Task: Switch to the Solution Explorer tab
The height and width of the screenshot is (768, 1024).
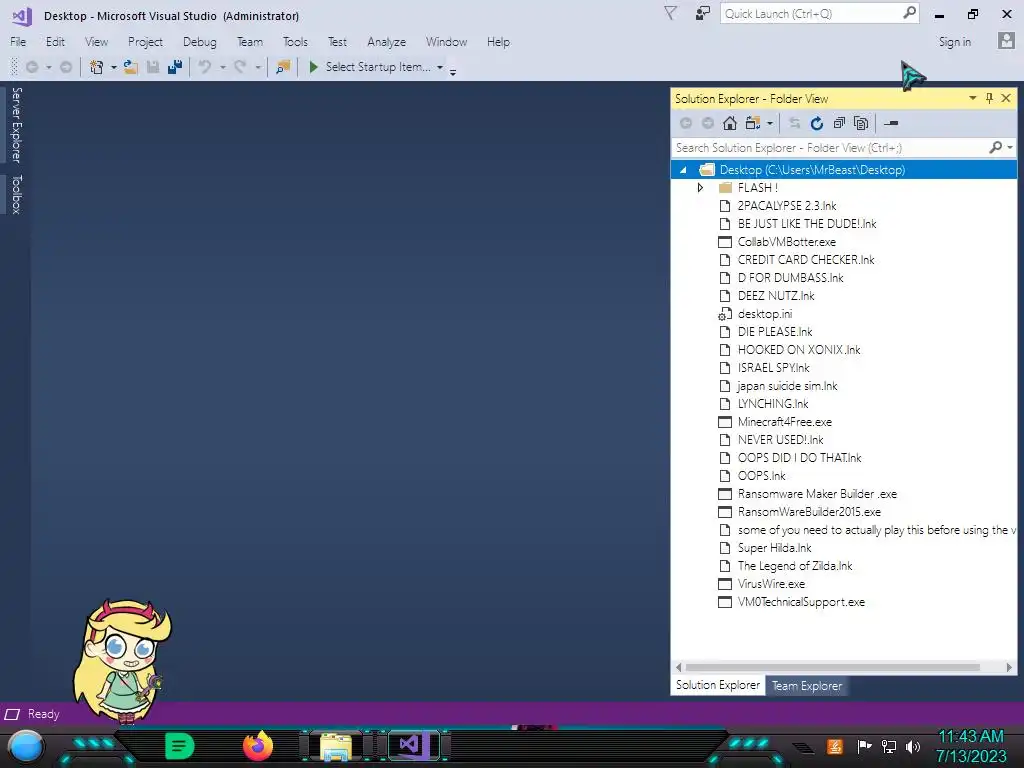Action: [718, 685]
